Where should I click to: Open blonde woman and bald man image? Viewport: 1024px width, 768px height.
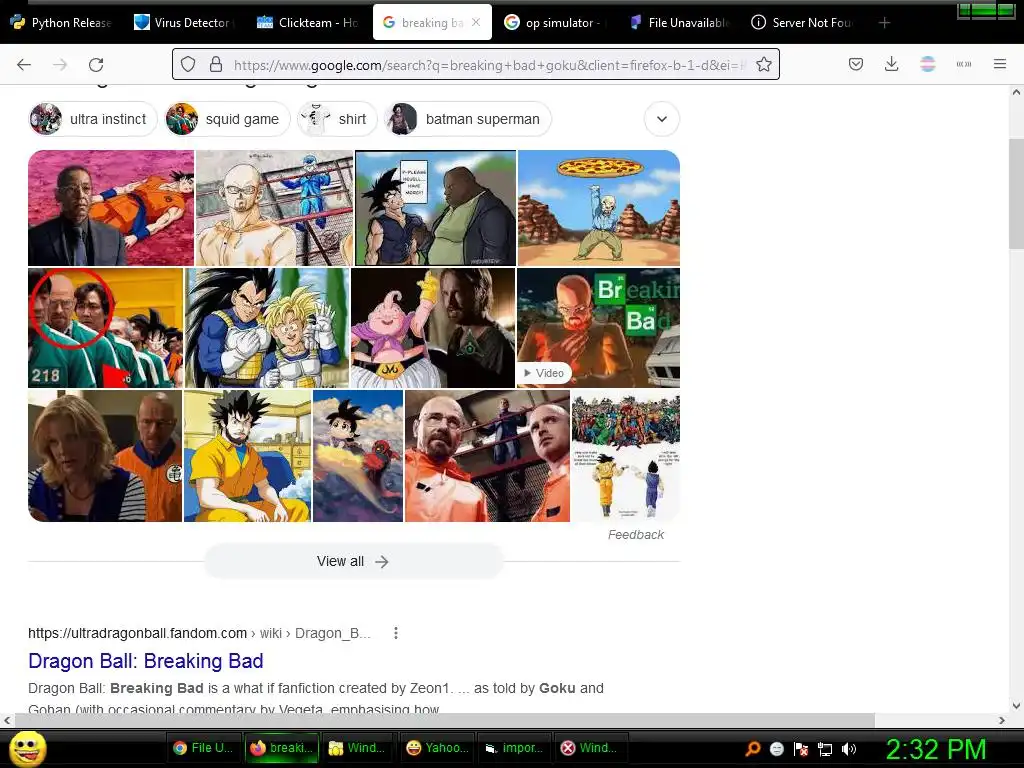point(105,456)
